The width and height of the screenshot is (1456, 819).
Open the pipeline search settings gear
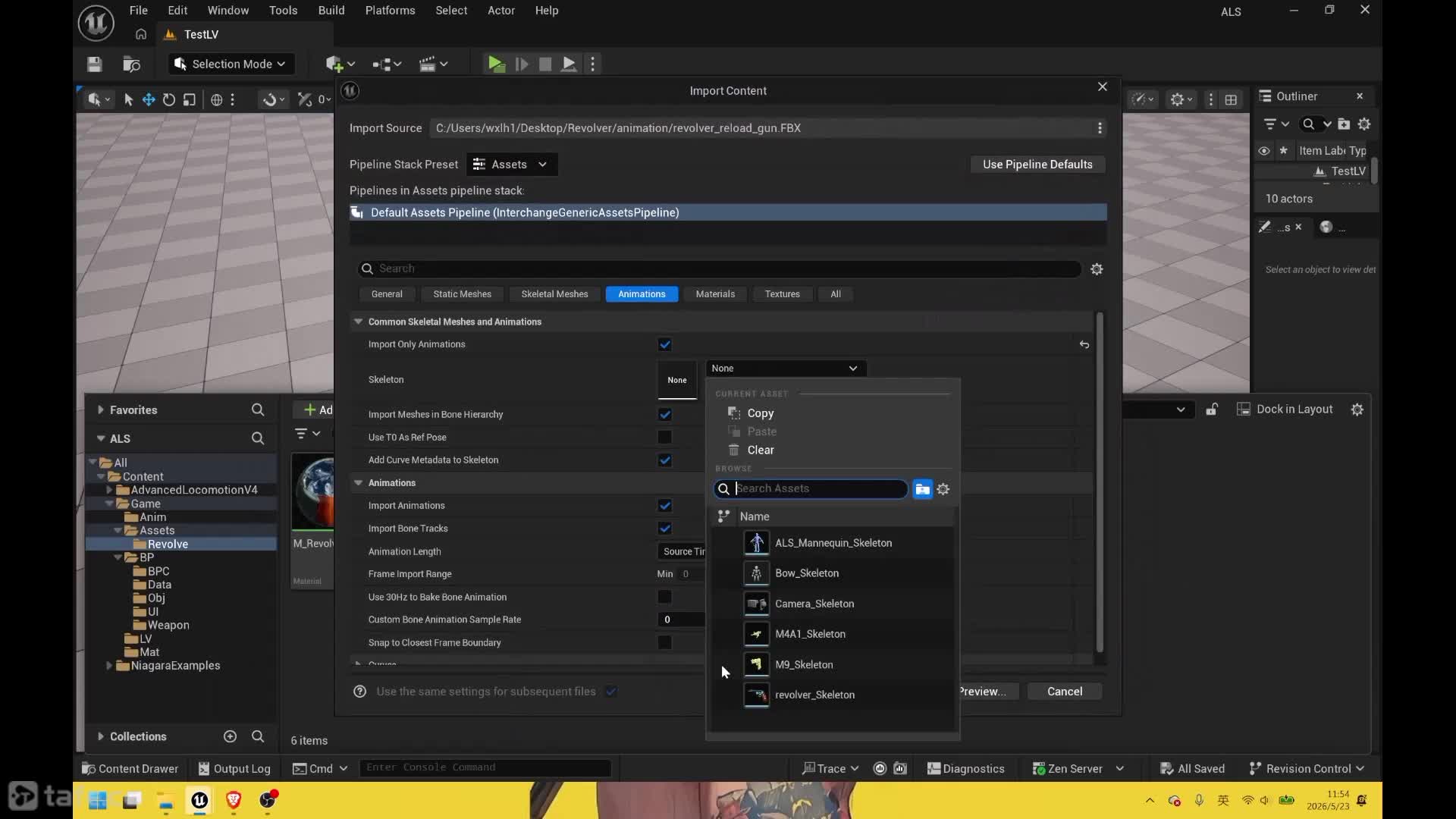click(1097, 269)
